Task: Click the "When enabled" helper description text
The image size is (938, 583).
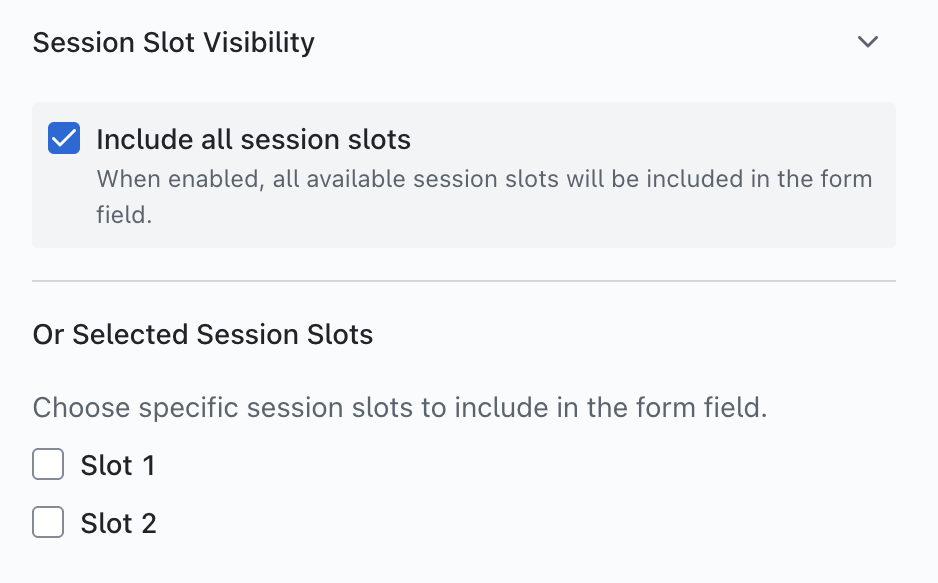Action: pyautogui.click(x=483, y=180)
